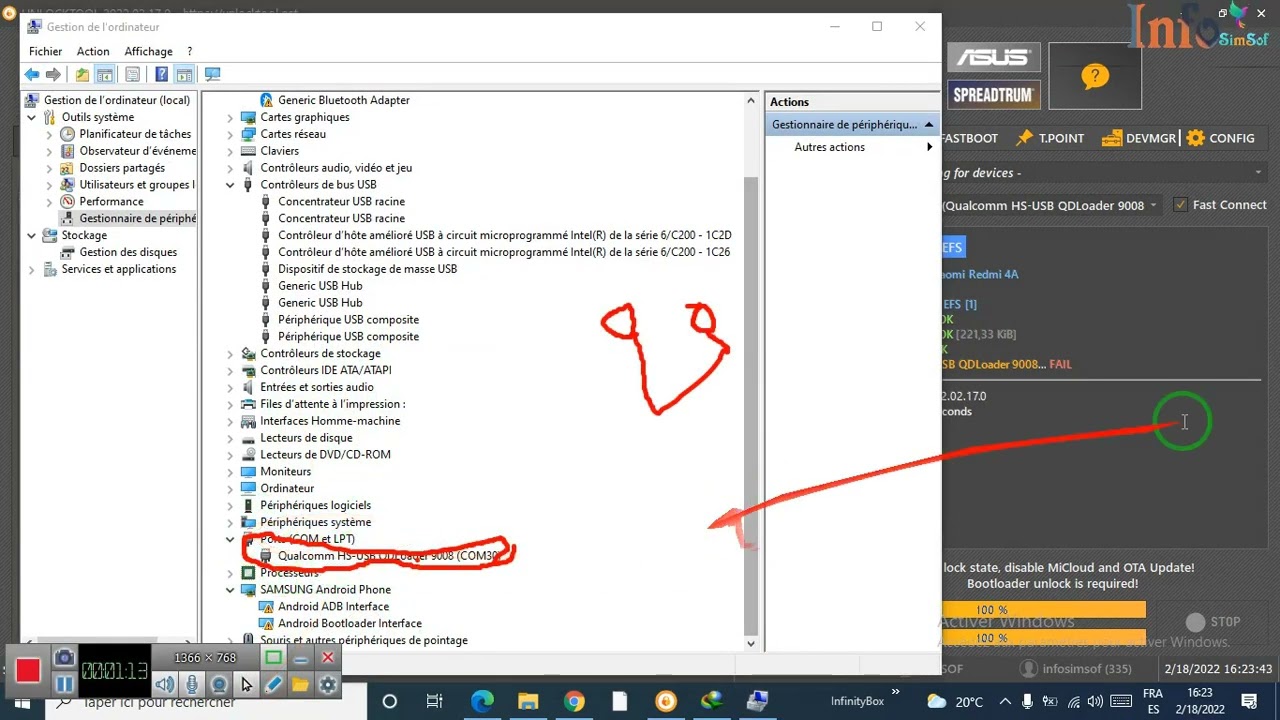Pause the screen recording
This screenshot has width=1280, height=720.
[64, 684]
